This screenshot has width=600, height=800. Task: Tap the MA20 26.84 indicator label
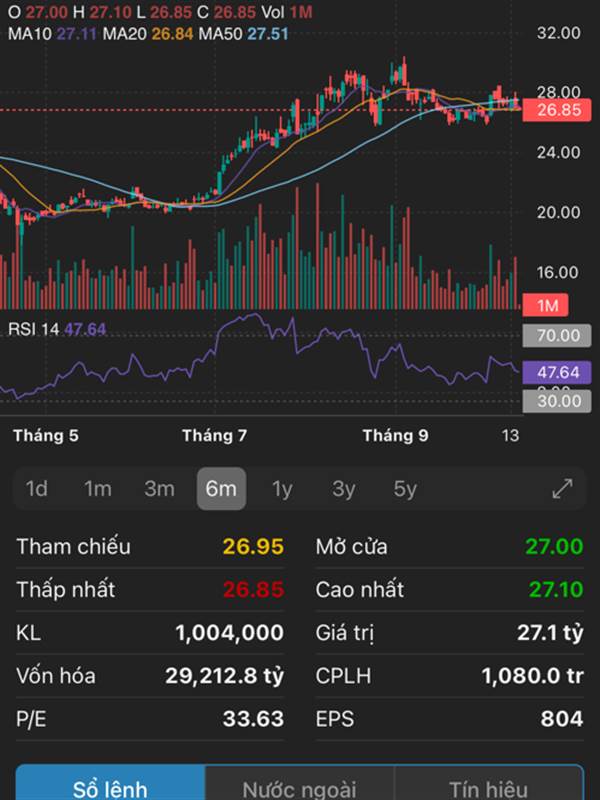click(148, 34)
